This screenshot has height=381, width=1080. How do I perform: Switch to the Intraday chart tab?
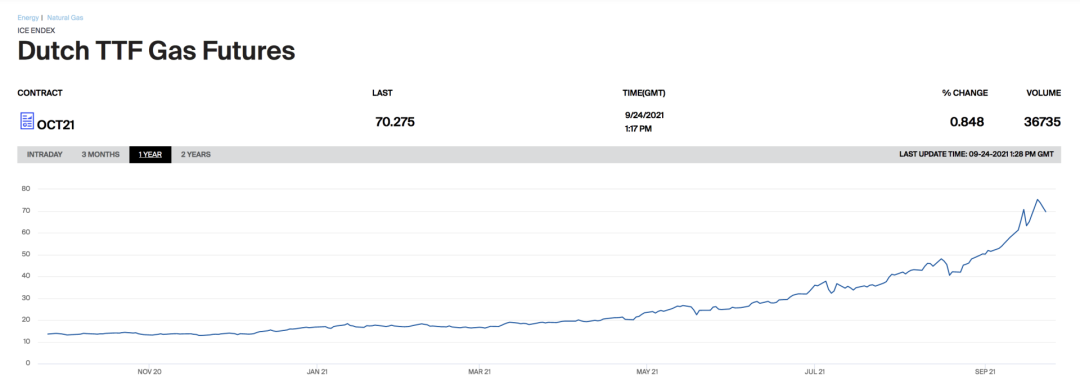(x=45, y=154)
